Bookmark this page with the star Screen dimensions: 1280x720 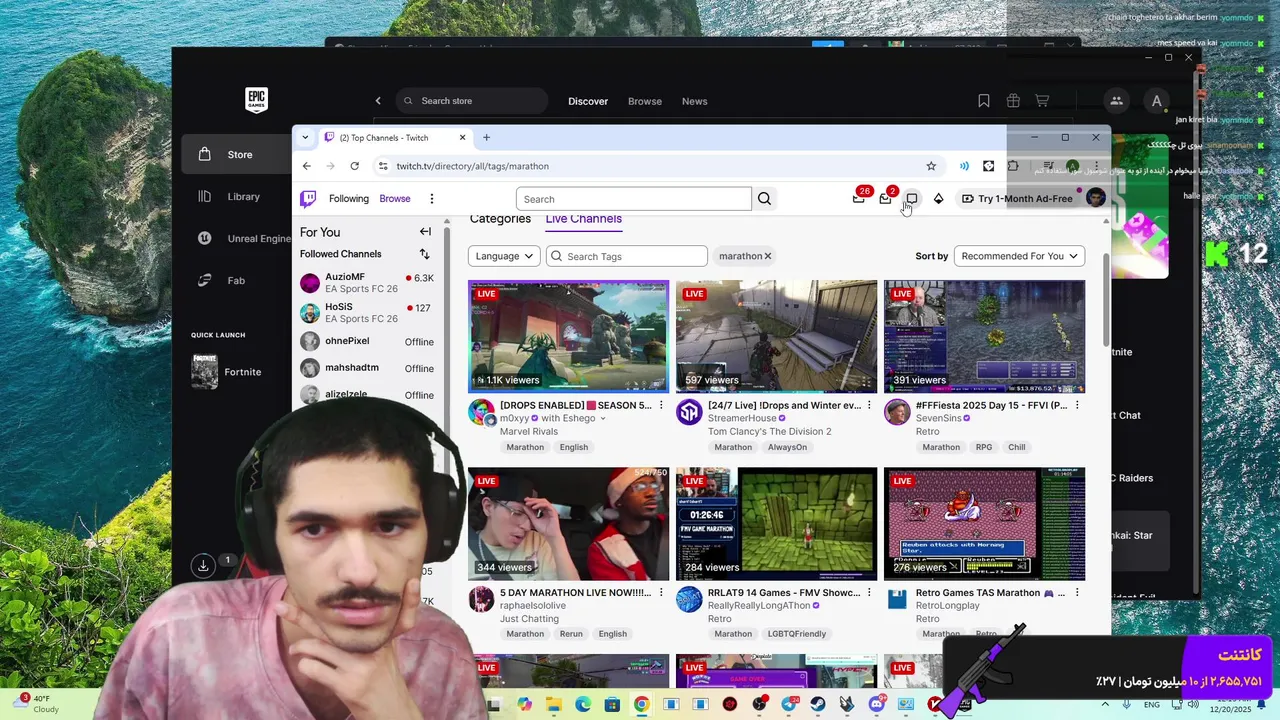931,166
